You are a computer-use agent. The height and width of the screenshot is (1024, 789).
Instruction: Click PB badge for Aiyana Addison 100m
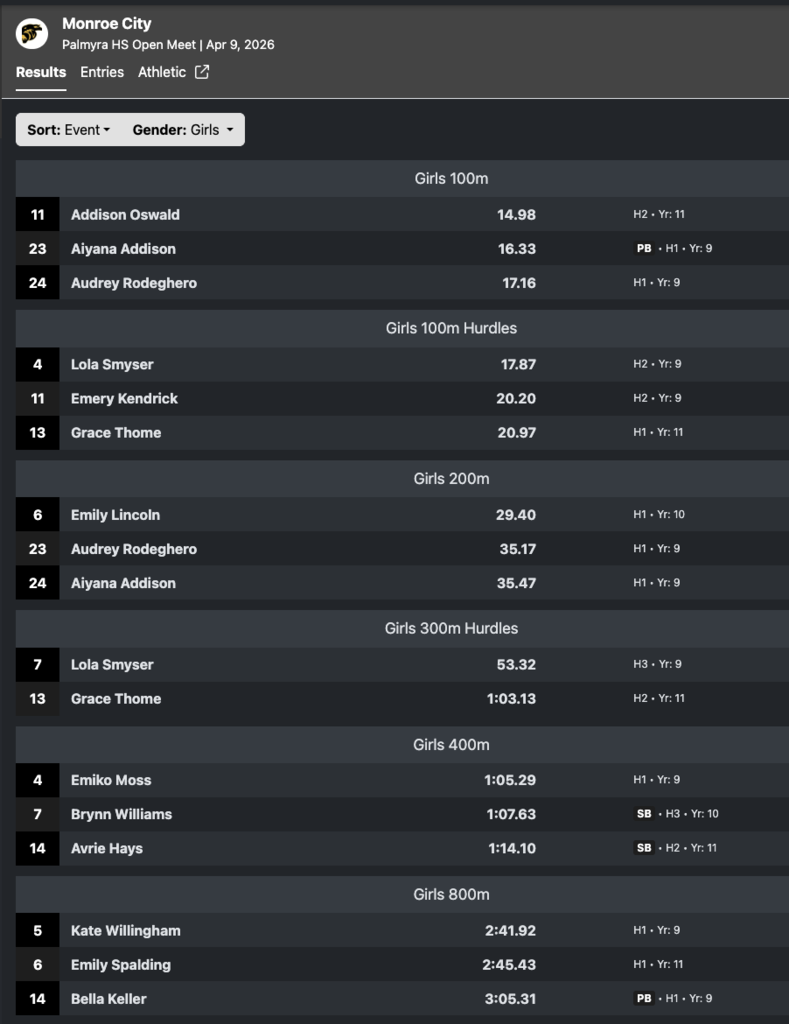(x=644, y=249)
